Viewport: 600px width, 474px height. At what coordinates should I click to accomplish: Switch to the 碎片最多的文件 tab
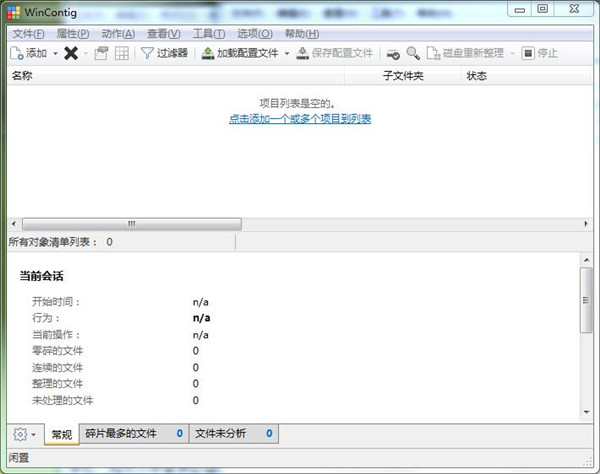(x=134, y=433)
